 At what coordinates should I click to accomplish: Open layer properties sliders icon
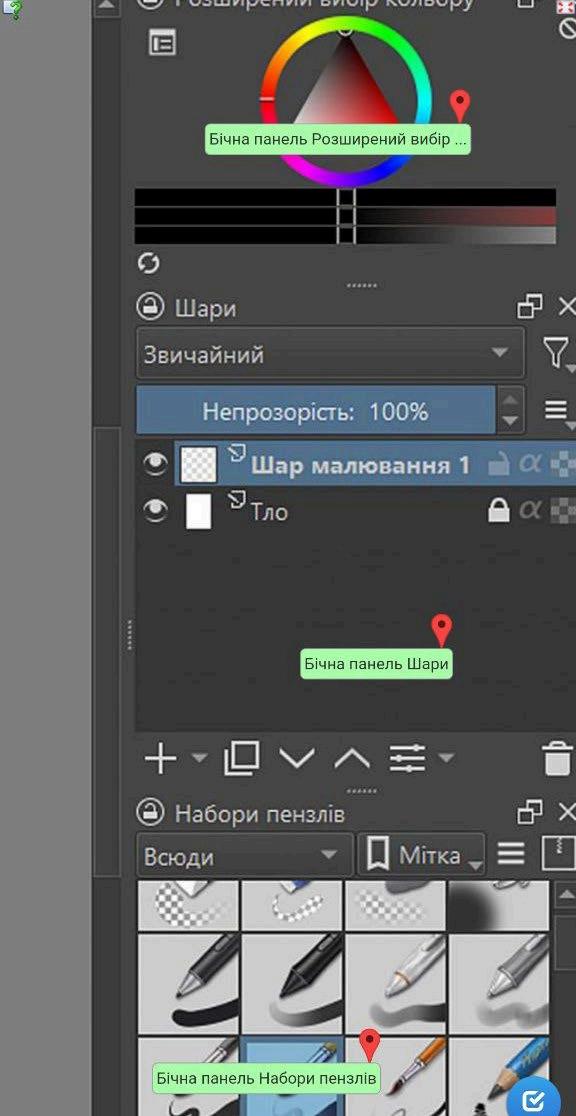click(x=407, y=758)
